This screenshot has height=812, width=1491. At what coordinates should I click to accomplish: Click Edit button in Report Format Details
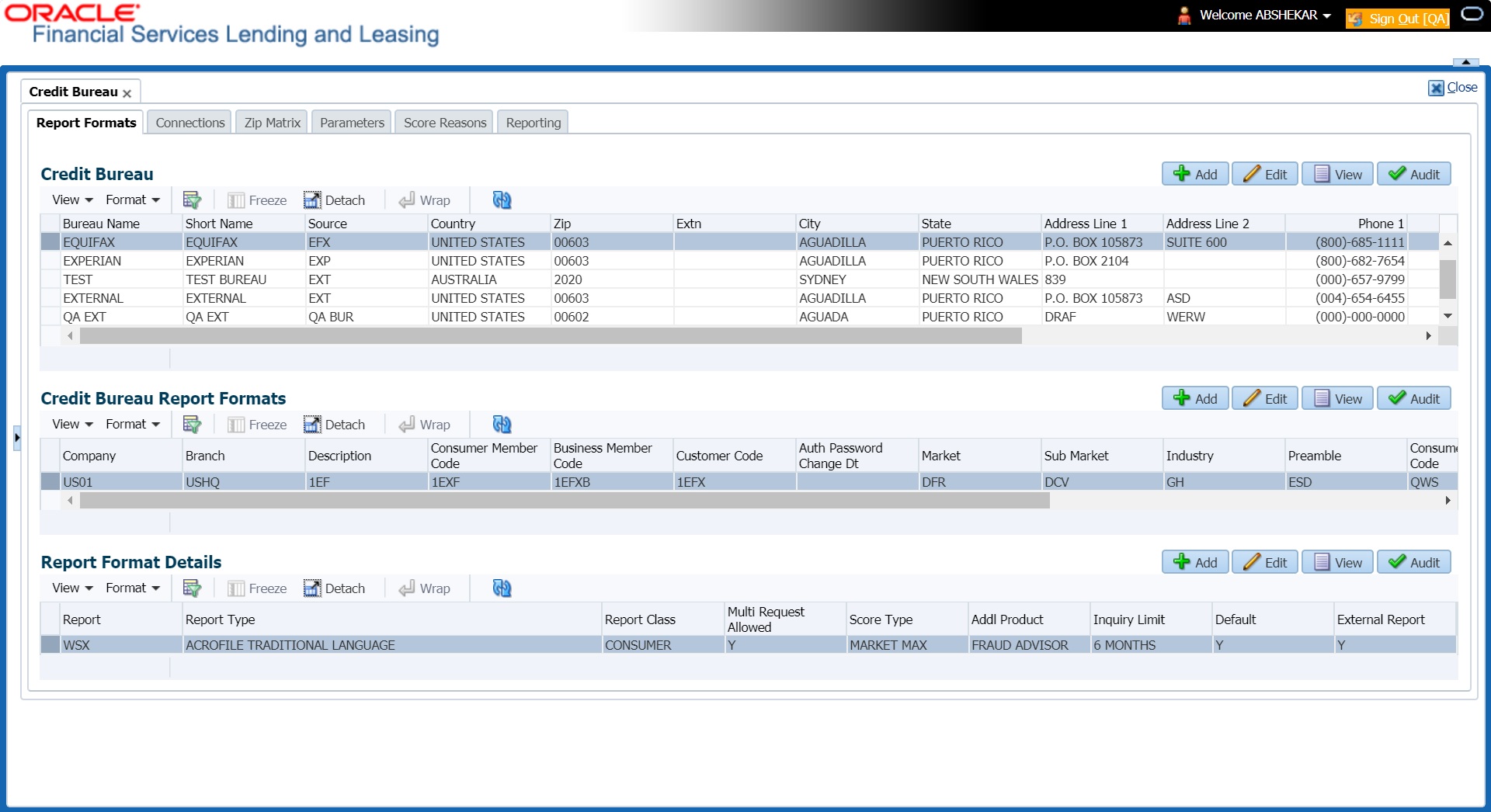pyautogui.click(x=1265, y=562)
